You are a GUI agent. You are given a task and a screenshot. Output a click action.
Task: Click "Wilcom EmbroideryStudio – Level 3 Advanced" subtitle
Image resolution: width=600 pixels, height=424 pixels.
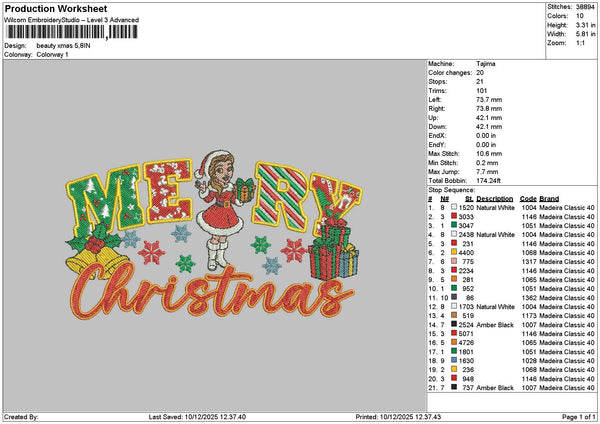(x=71, y=20)
